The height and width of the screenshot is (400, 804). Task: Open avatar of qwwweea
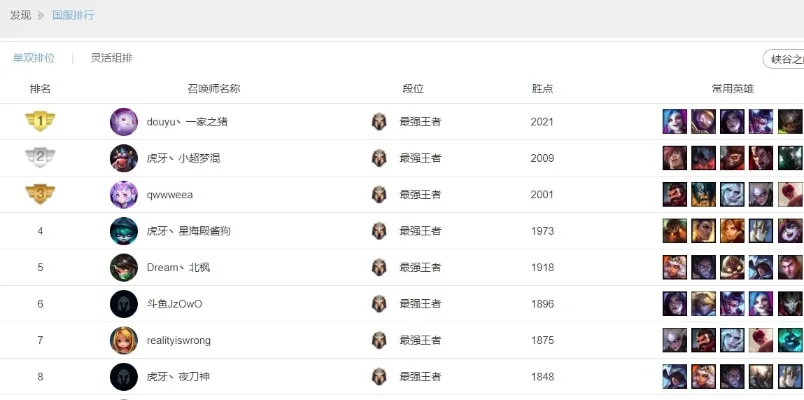click(x=124, y=195)
